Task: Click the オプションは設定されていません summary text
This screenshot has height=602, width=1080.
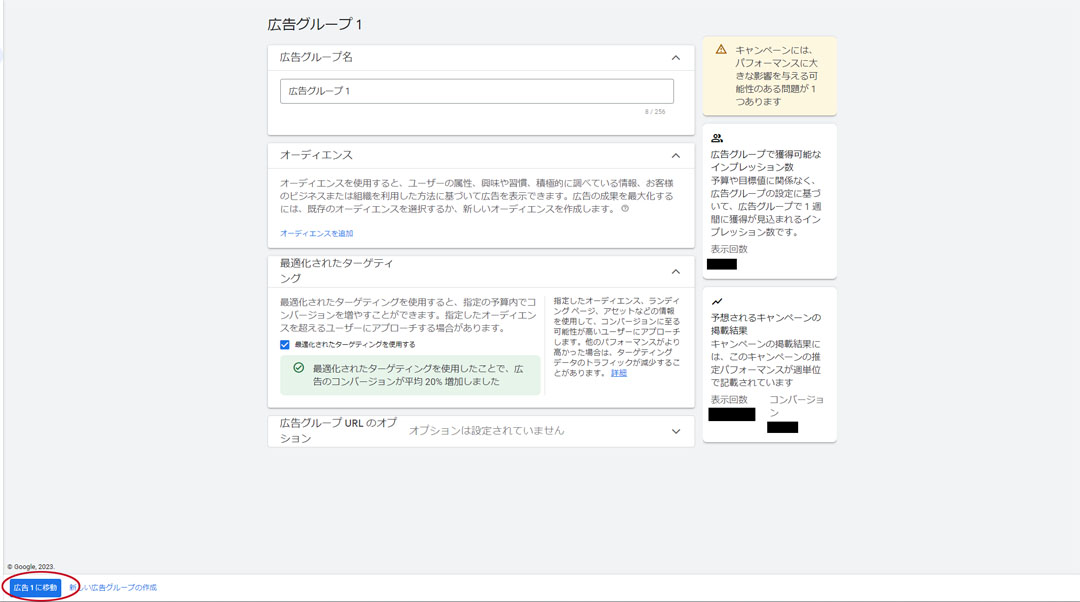Action: pyautogui.click(x=486, y=431)
